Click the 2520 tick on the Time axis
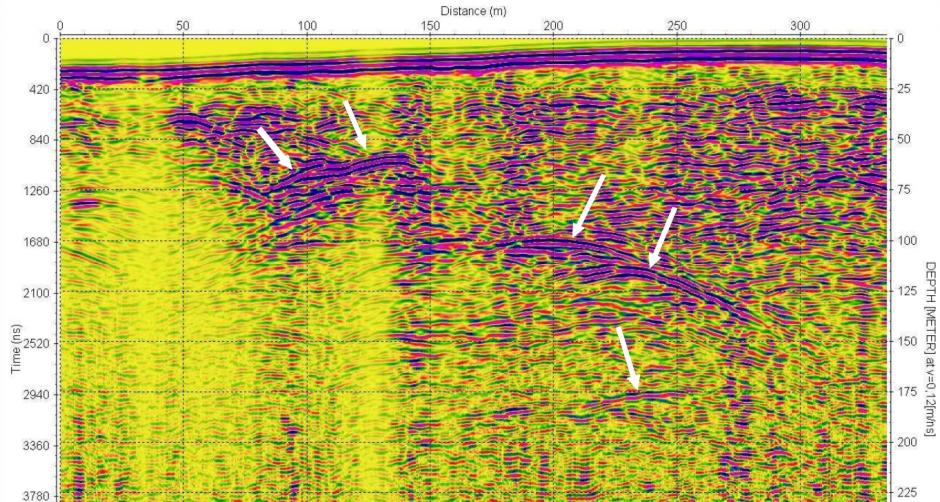The width and height of the screenshot is (940, 502). tap(38, 343)
